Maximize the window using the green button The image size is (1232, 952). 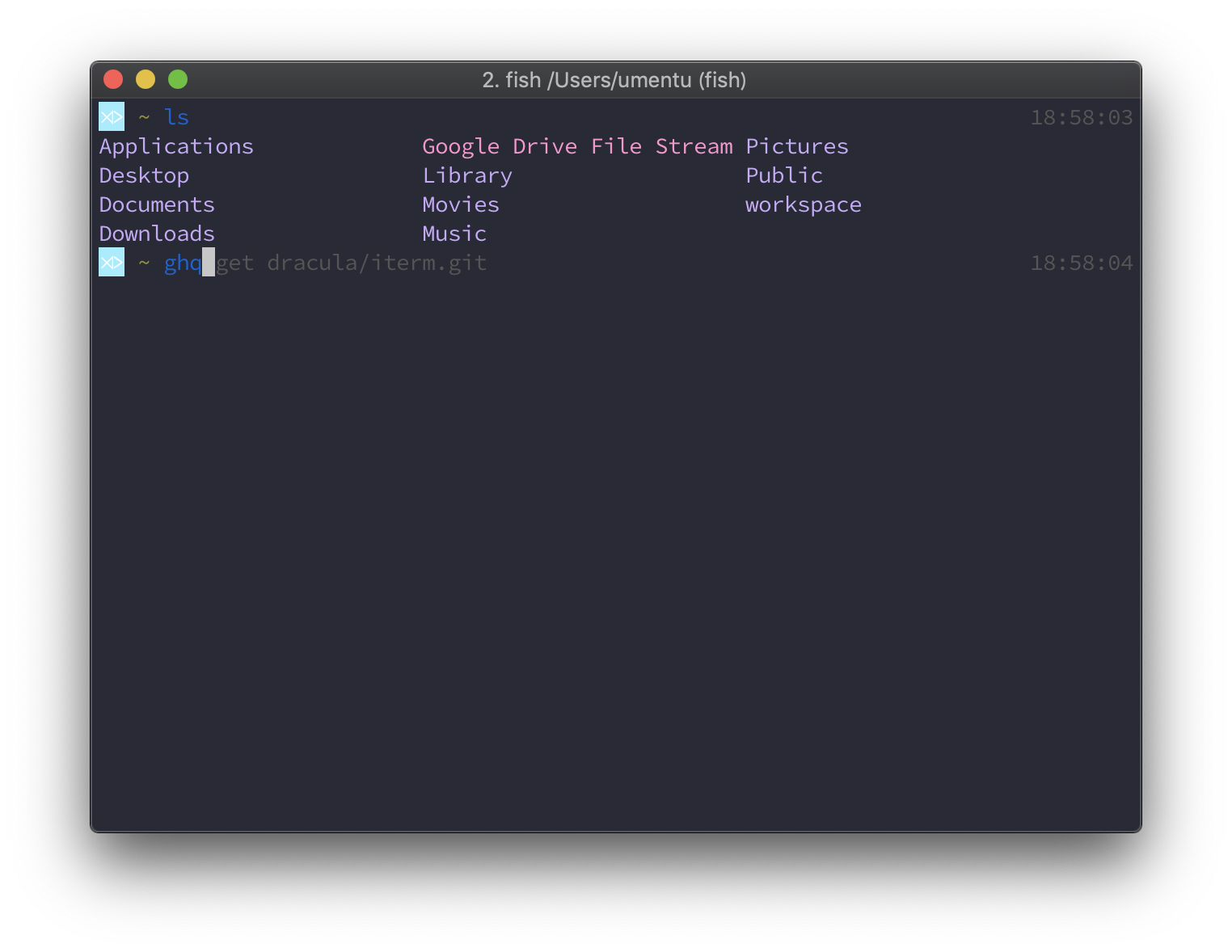tap(178, 79)
